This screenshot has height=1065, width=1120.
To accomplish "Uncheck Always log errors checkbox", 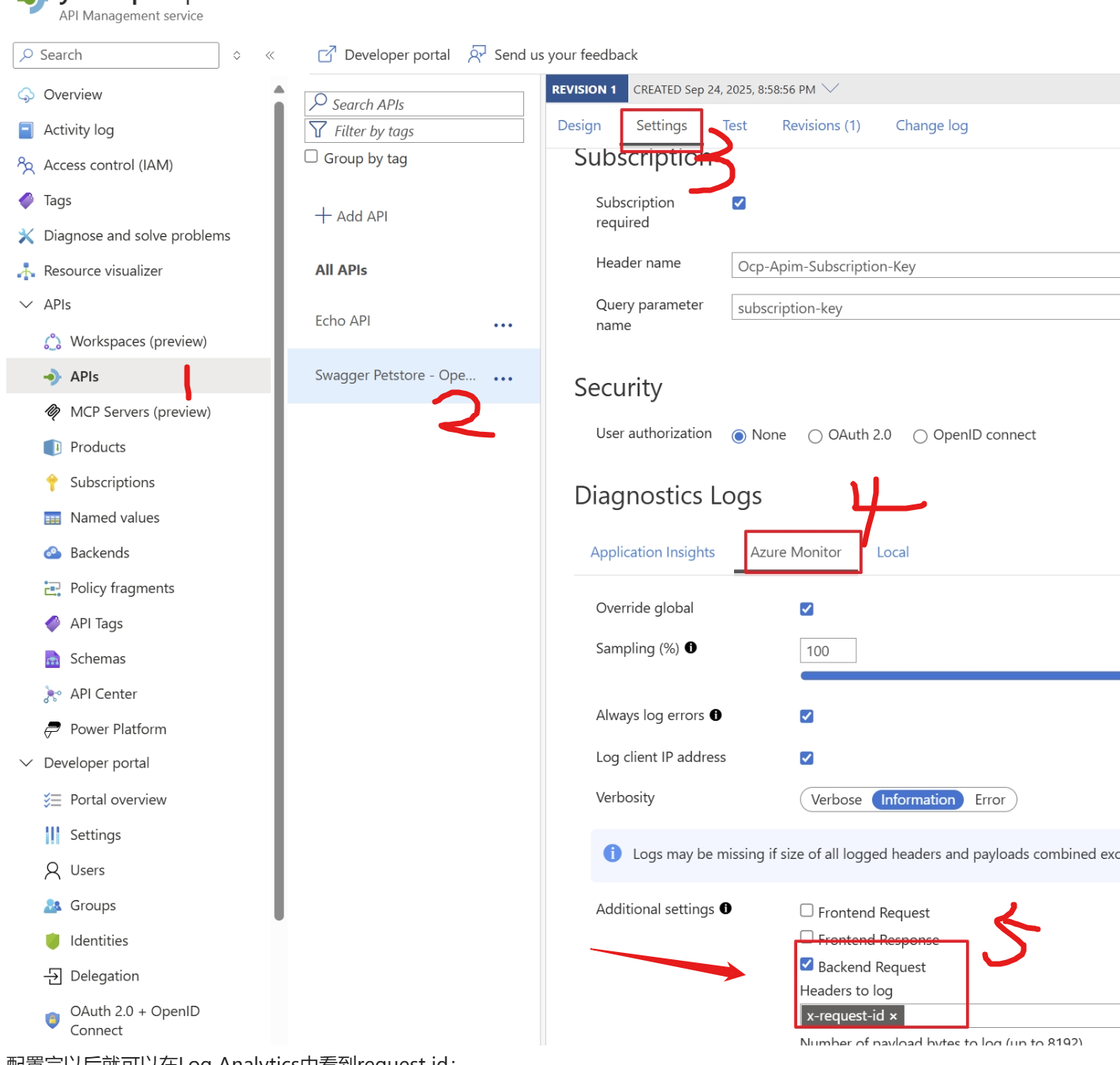I will coord(807,716).
